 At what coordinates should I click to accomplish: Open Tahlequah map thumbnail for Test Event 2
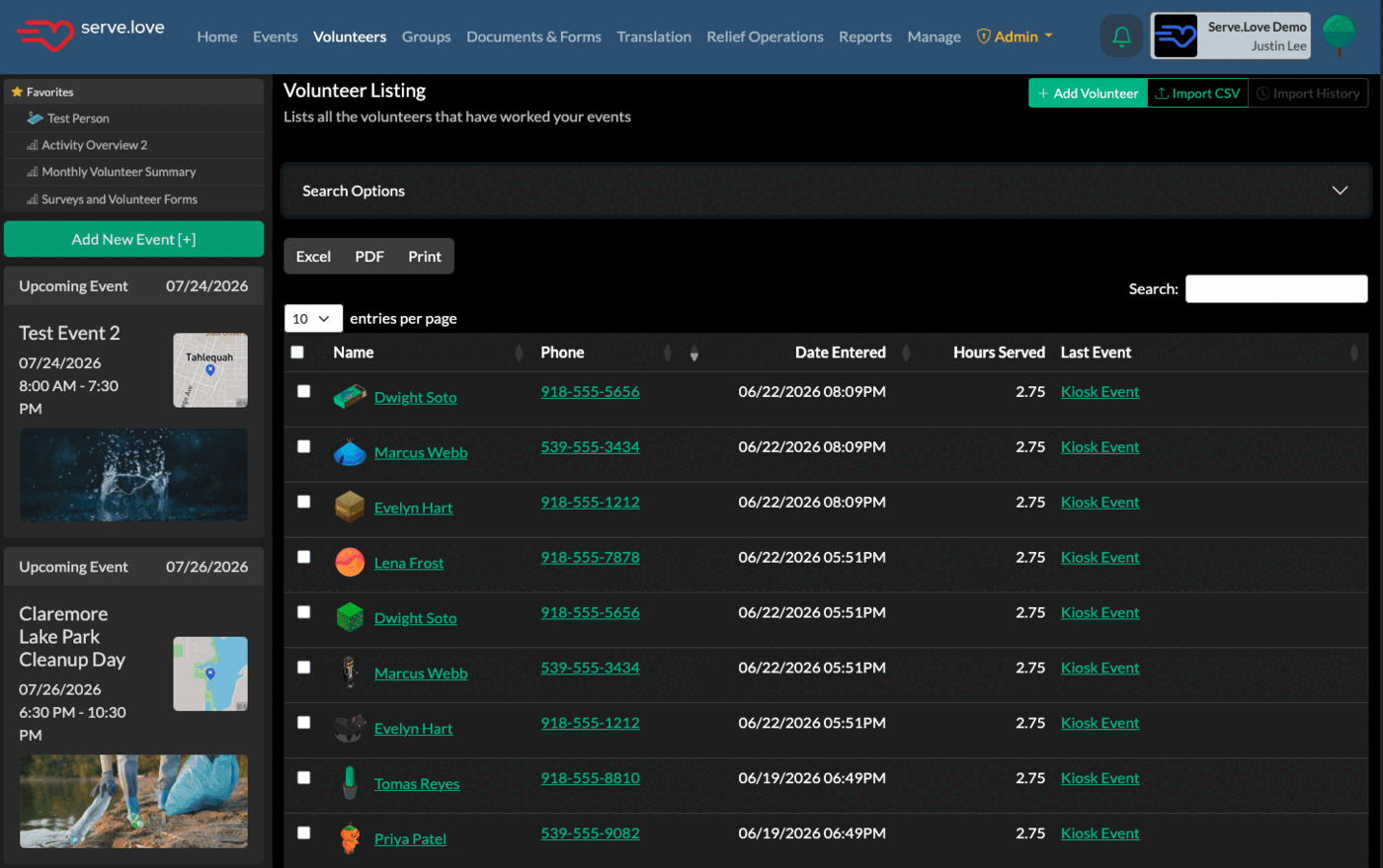210,370
